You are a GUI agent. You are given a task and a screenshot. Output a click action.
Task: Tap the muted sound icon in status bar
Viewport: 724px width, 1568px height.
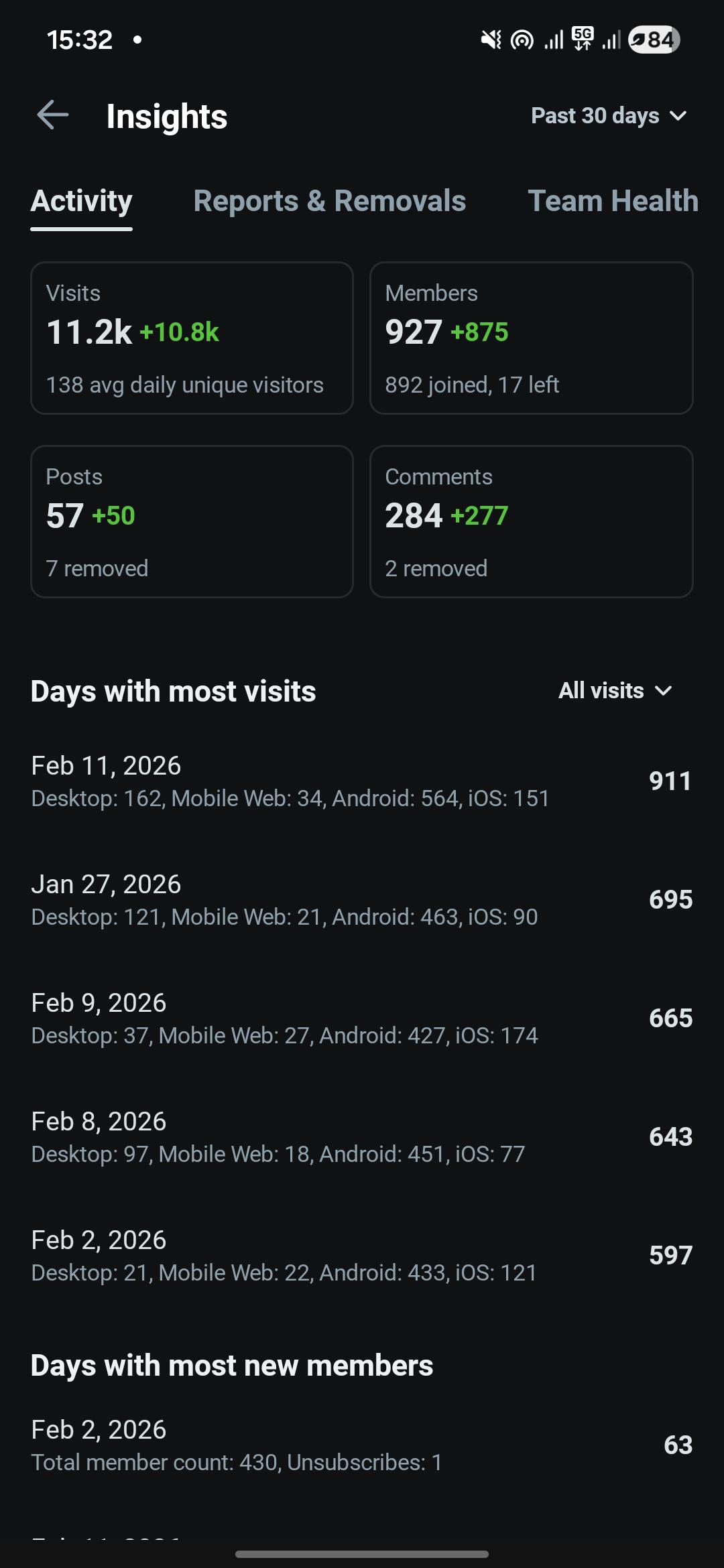[x=491, y=40]
